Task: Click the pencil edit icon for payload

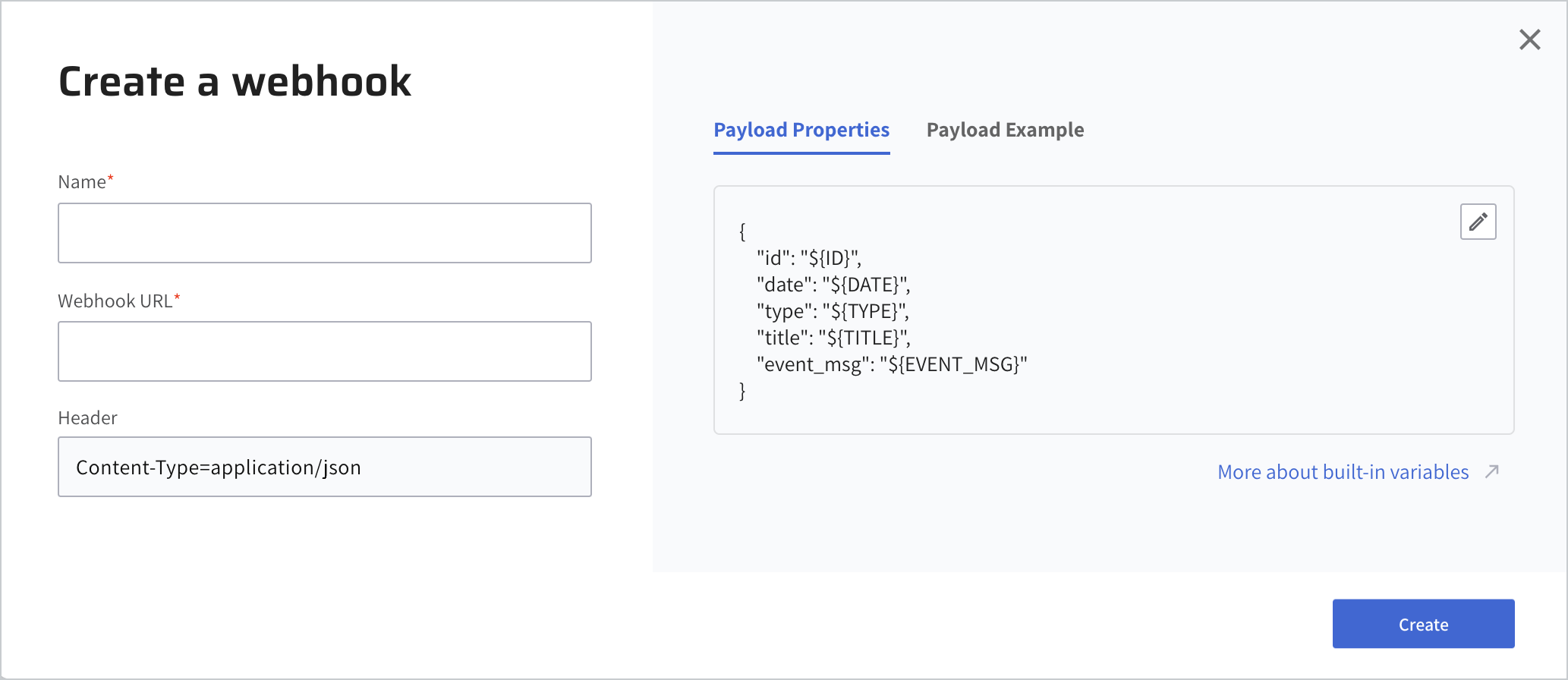Action: [1478, 222]
